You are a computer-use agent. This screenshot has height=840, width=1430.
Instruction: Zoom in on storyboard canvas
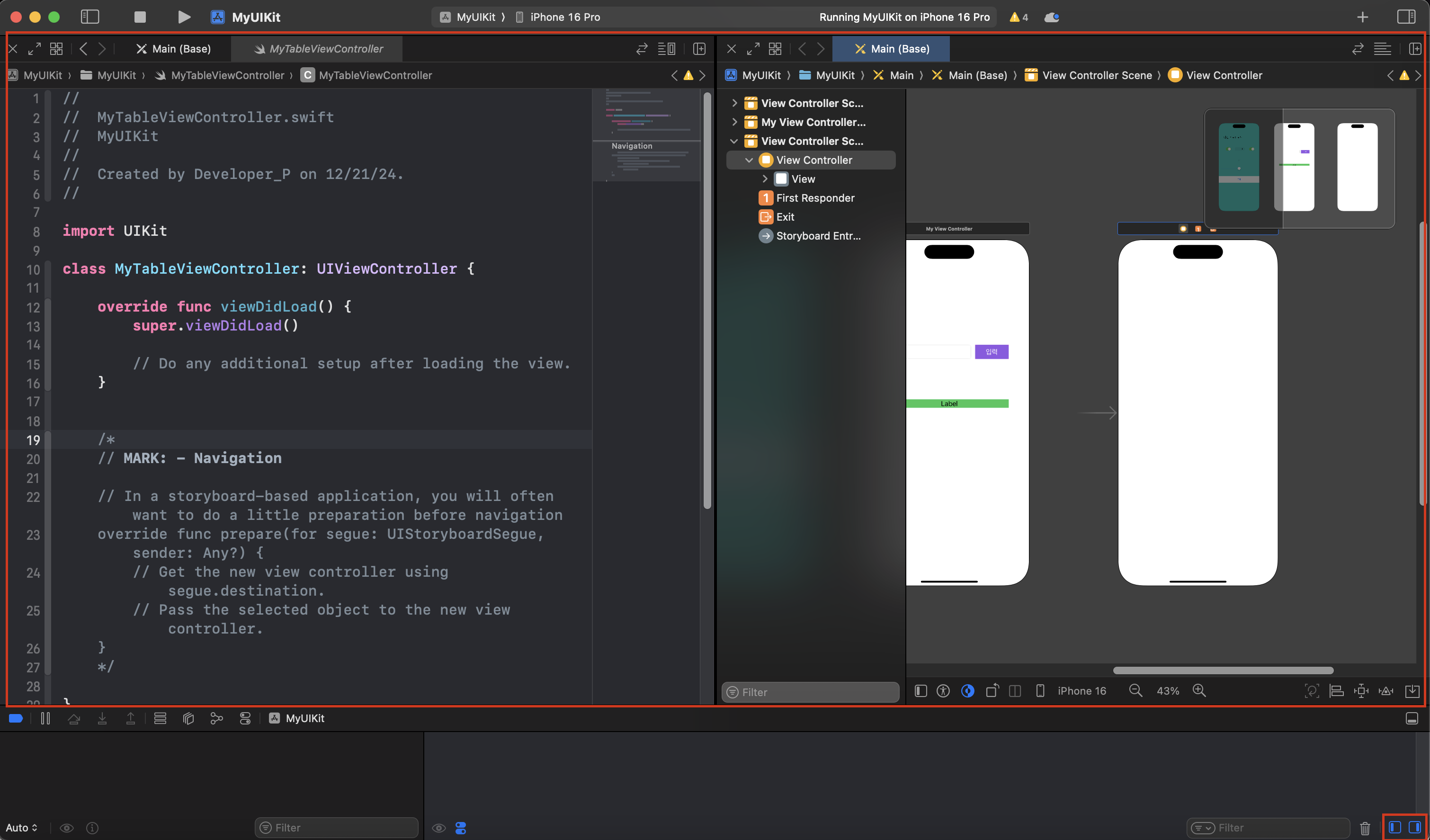(1199, 691)
